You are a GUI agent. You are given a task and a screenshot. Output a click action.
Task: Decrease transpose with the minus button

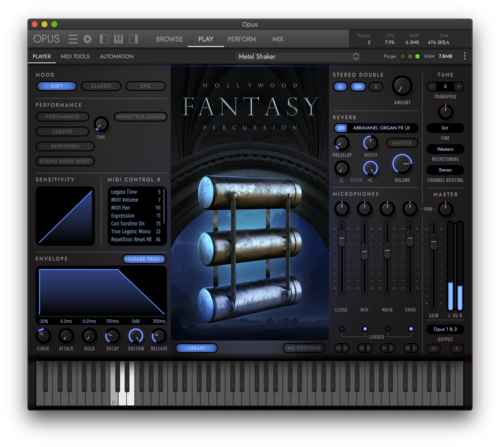(432, 86)
